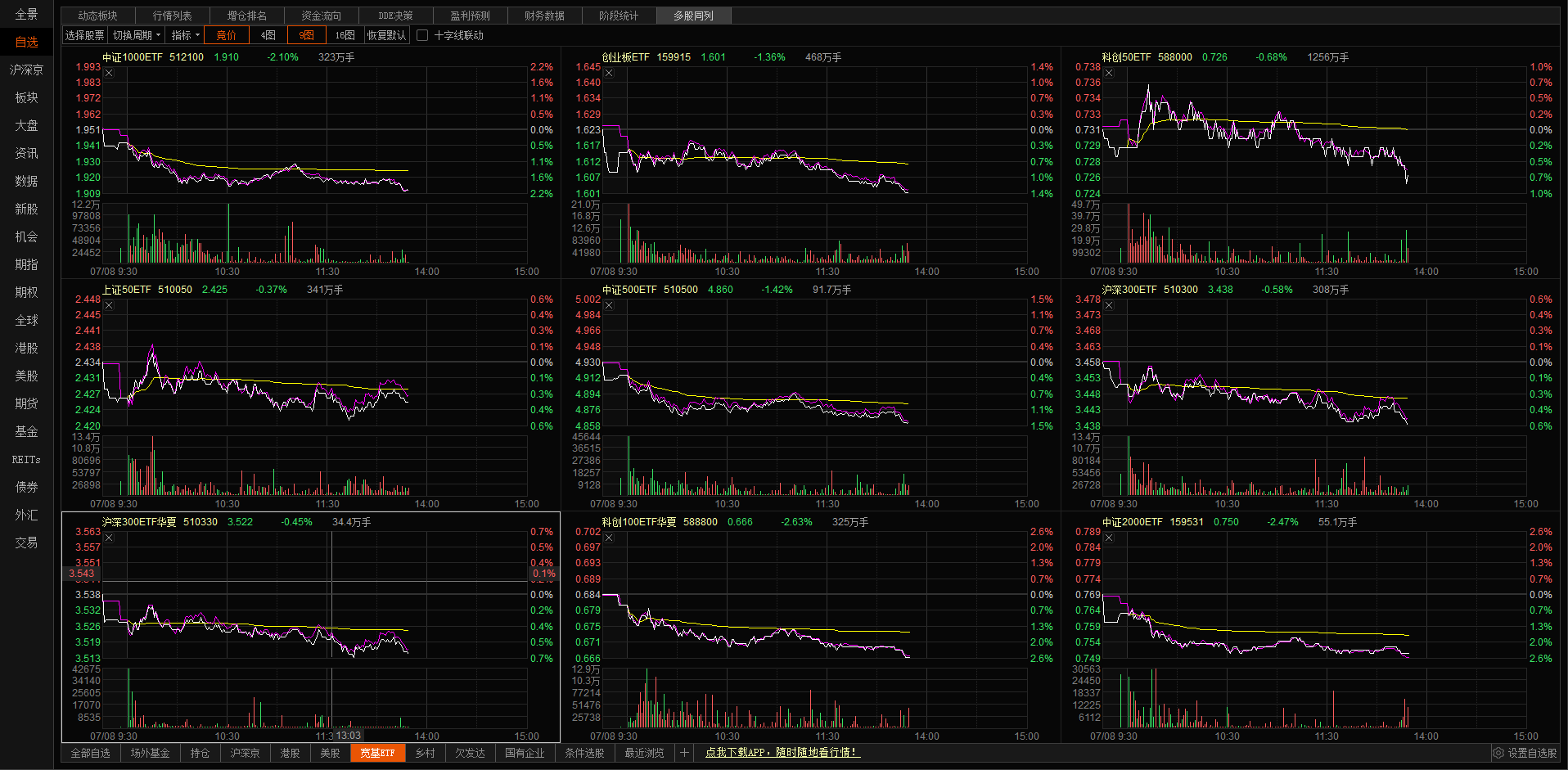1568x770 pixels.
Task: Close the 科创100ETF华夏 chart panel
Action: (x=609, y=538)
